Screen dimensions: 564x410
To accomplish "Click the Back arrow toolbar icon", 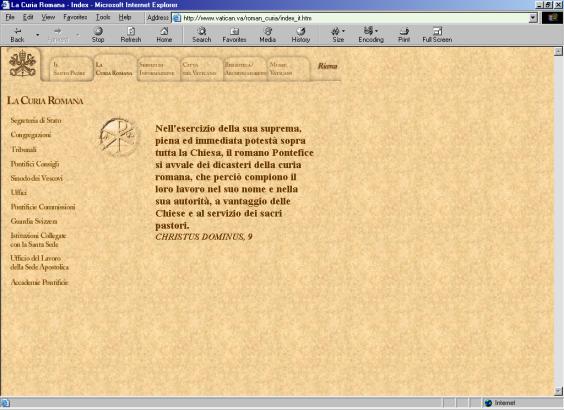I will coord(17,31).
